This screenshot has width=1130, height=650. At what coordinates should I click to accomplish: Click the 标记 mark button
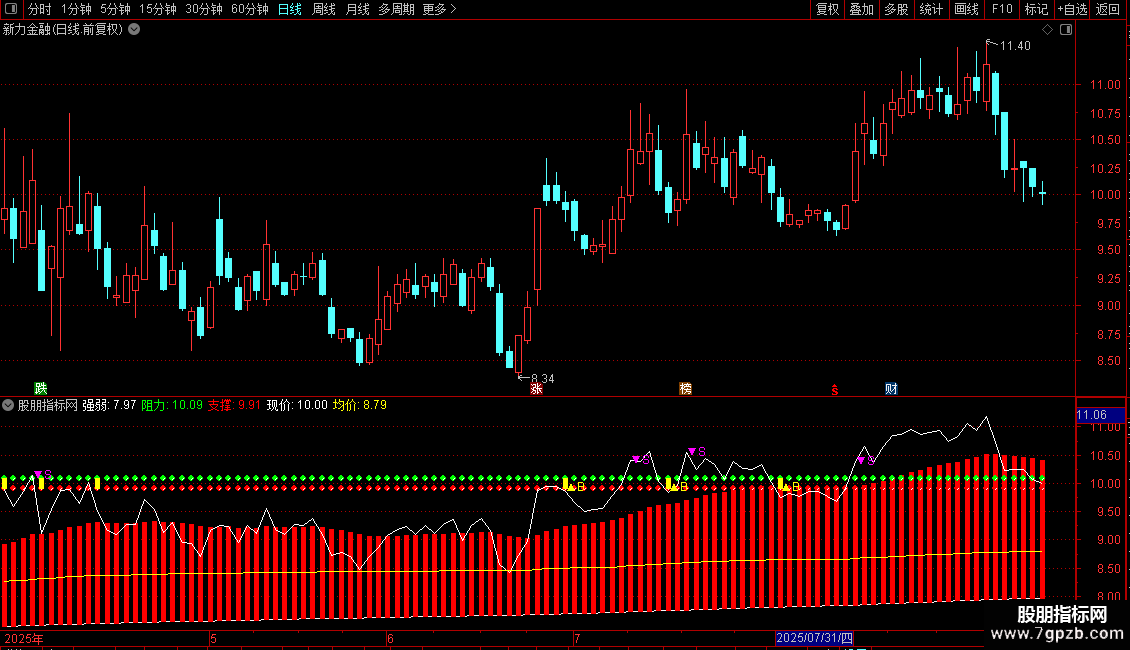point(1036,9)
